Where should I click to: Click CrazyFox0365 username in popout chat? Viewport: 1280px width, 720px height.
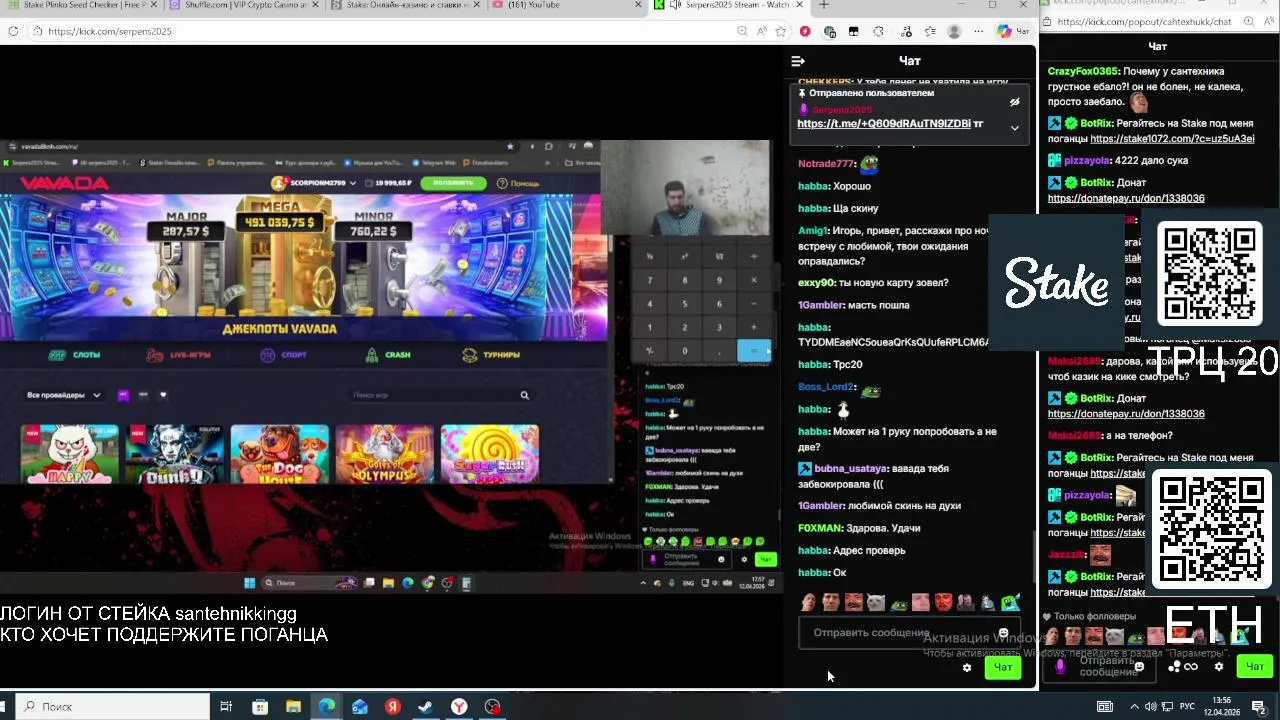point(1082,72)
